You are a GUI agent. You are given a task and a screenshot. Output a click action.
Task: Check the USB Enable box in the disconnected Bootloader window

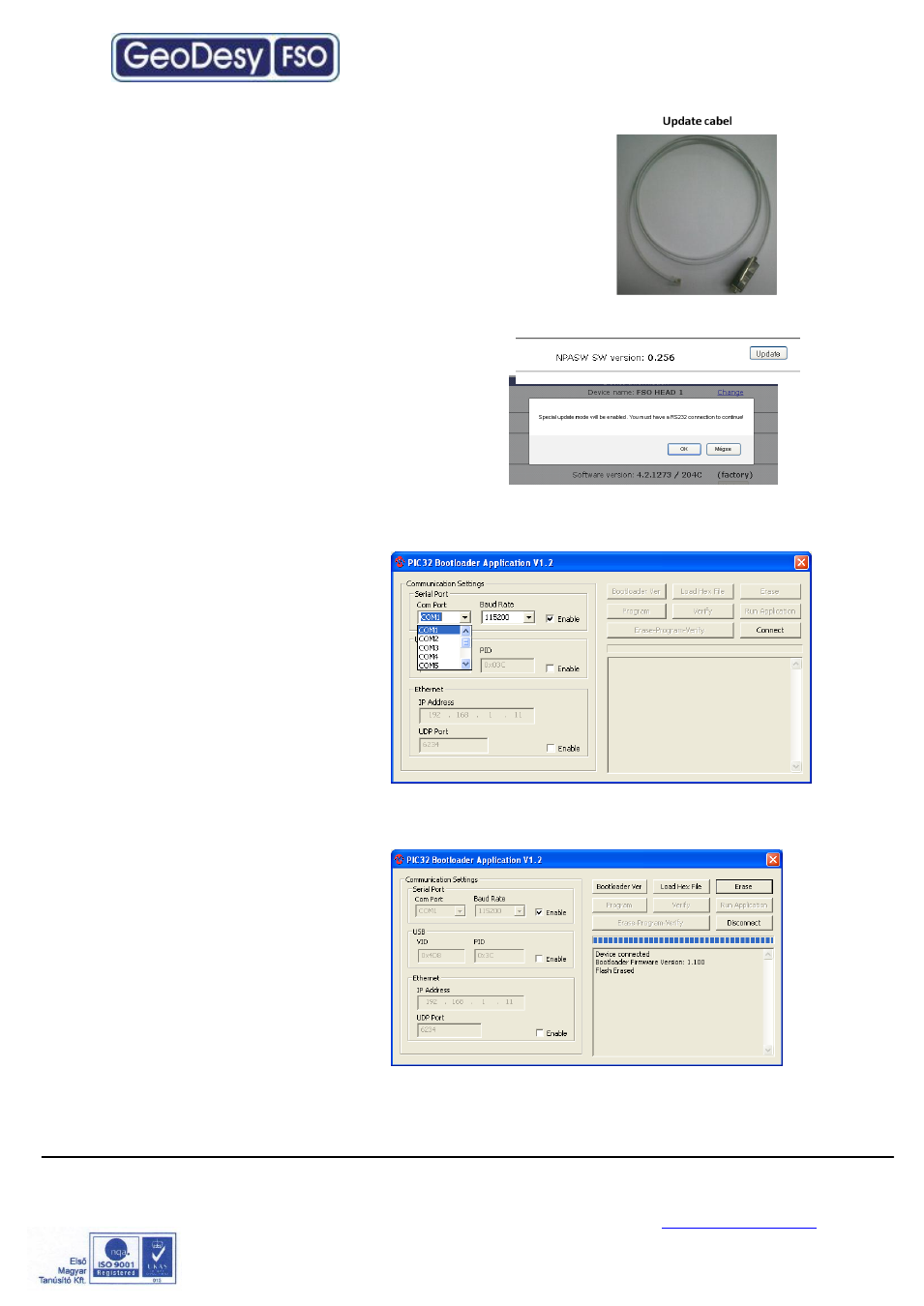(x=550, y=668)
